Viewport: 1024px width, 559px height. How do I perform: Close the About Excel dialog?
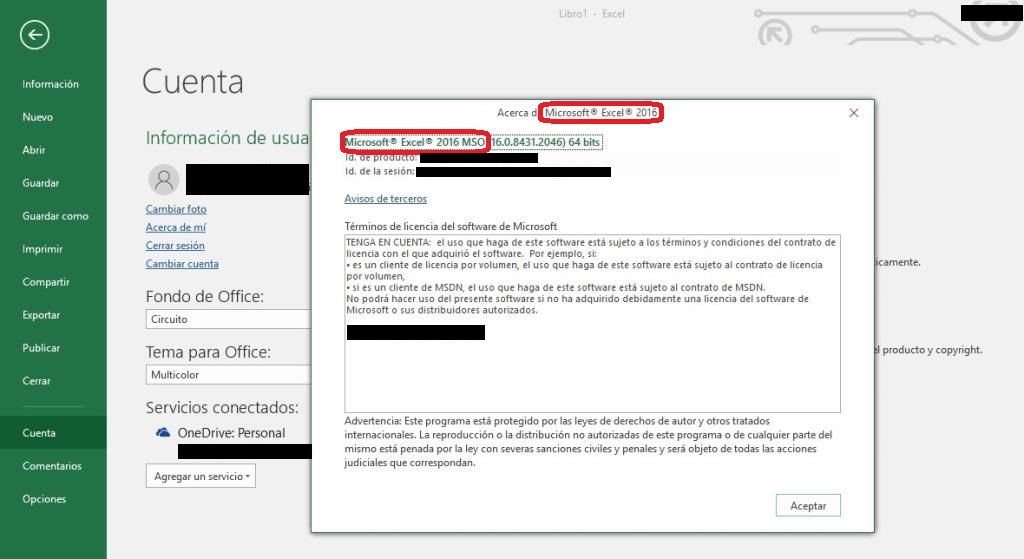click(854, 113)
